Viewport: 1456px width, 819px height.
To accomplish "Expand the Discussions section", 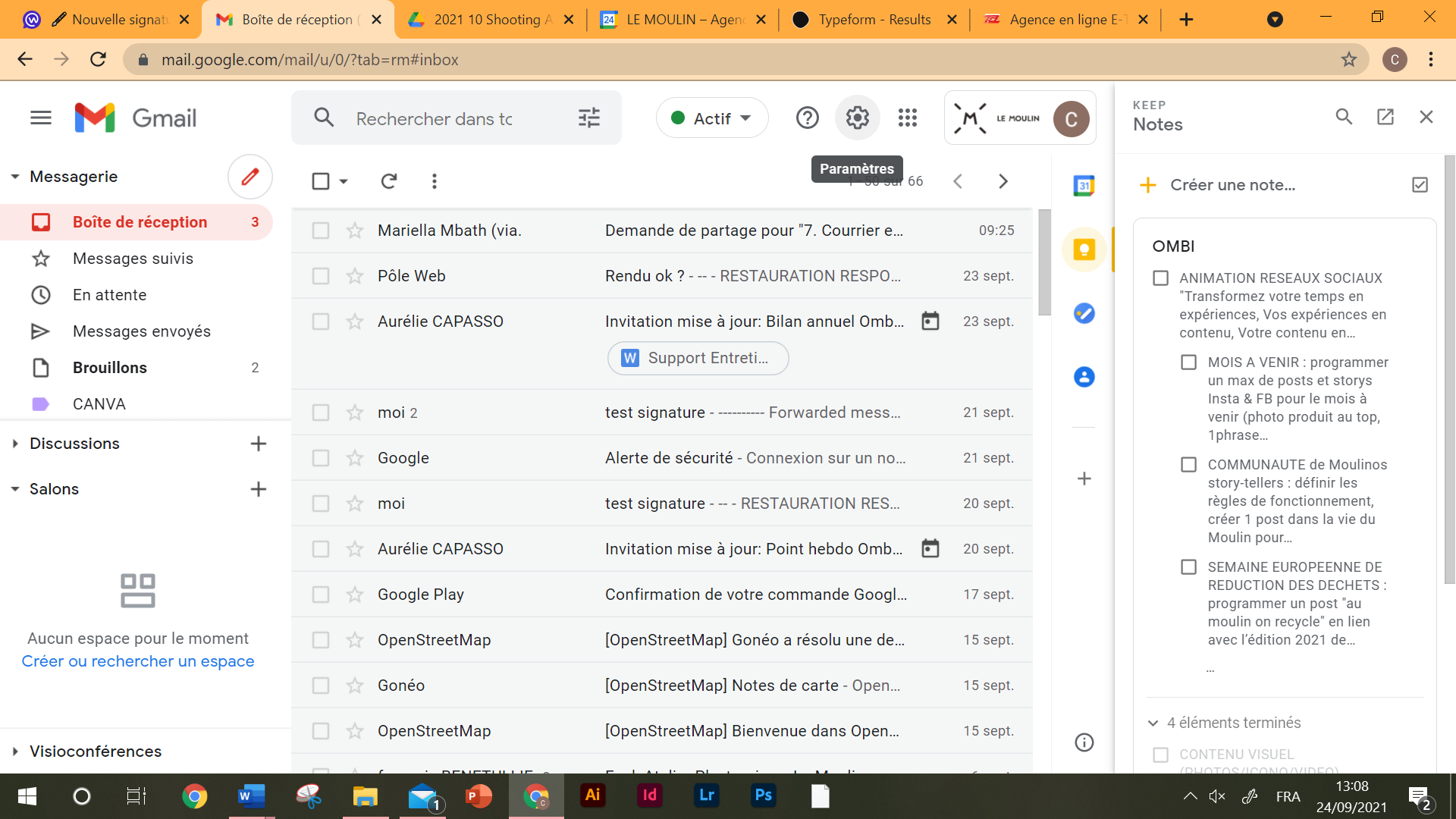I will [15, 444].
